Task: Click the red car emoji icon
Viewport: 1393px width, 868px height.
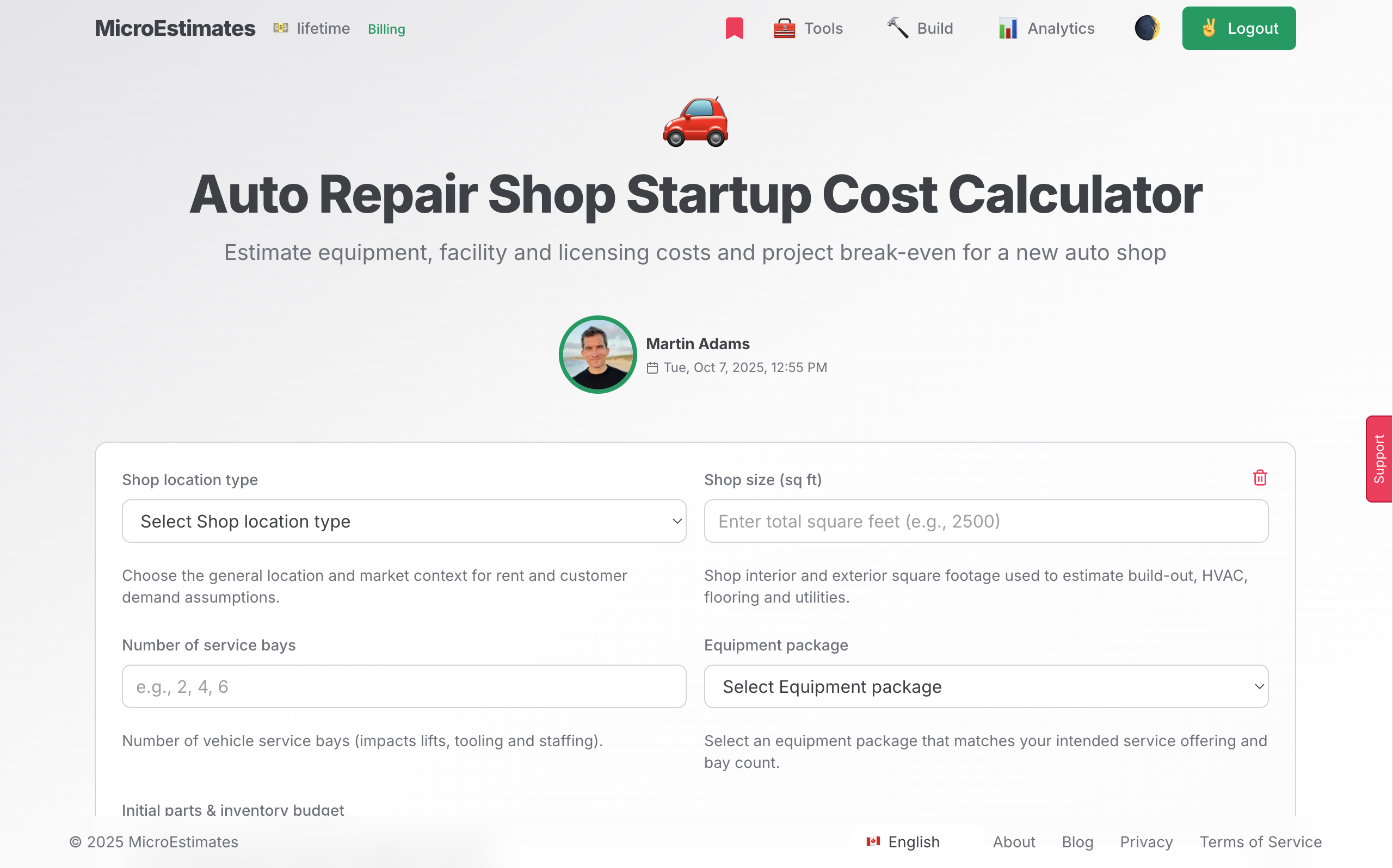Action: 695,122
